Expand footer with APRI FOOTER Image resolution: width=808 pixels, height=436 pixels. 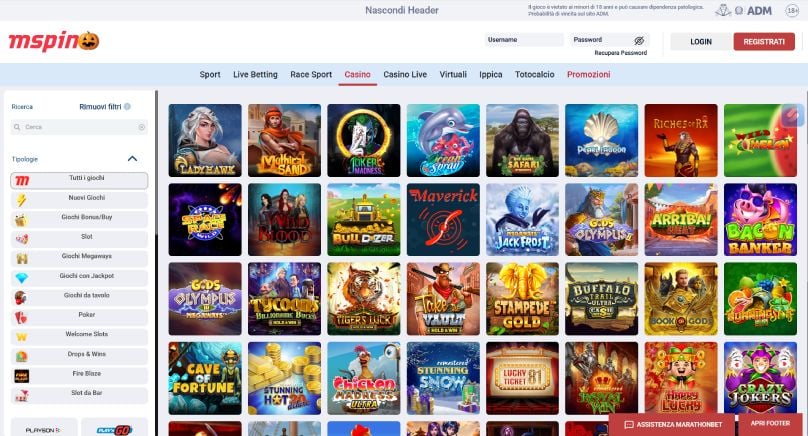coord(770,423)
